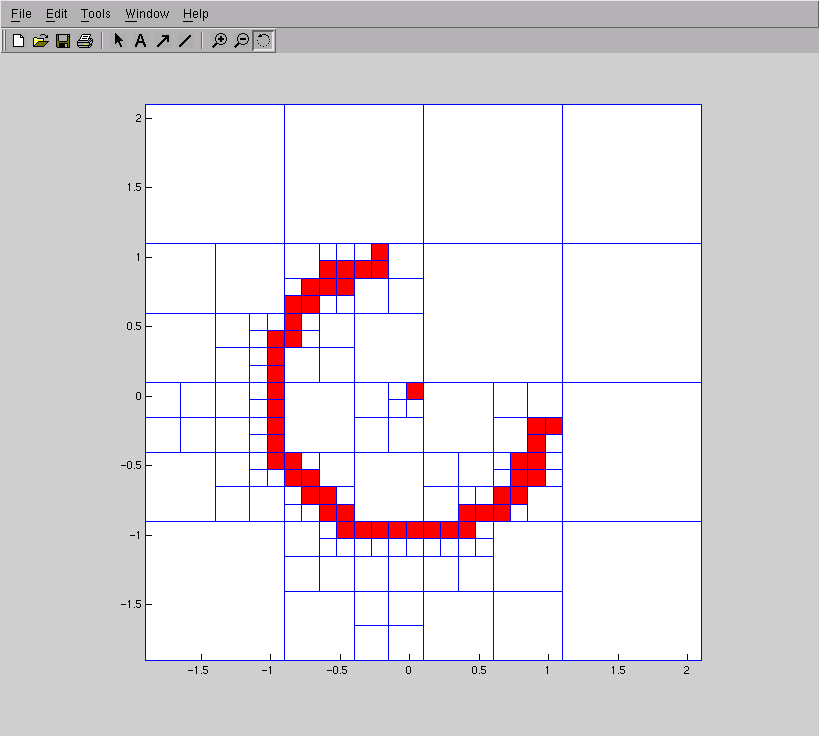Open the Edit menu
The image size is (819, 736).
pyautogui.click(x=56, y=14)
